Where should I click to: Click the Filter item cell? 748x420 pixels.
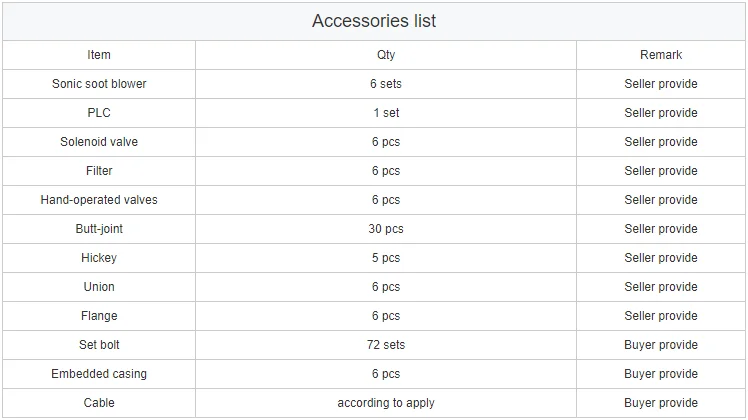(99, 171)
